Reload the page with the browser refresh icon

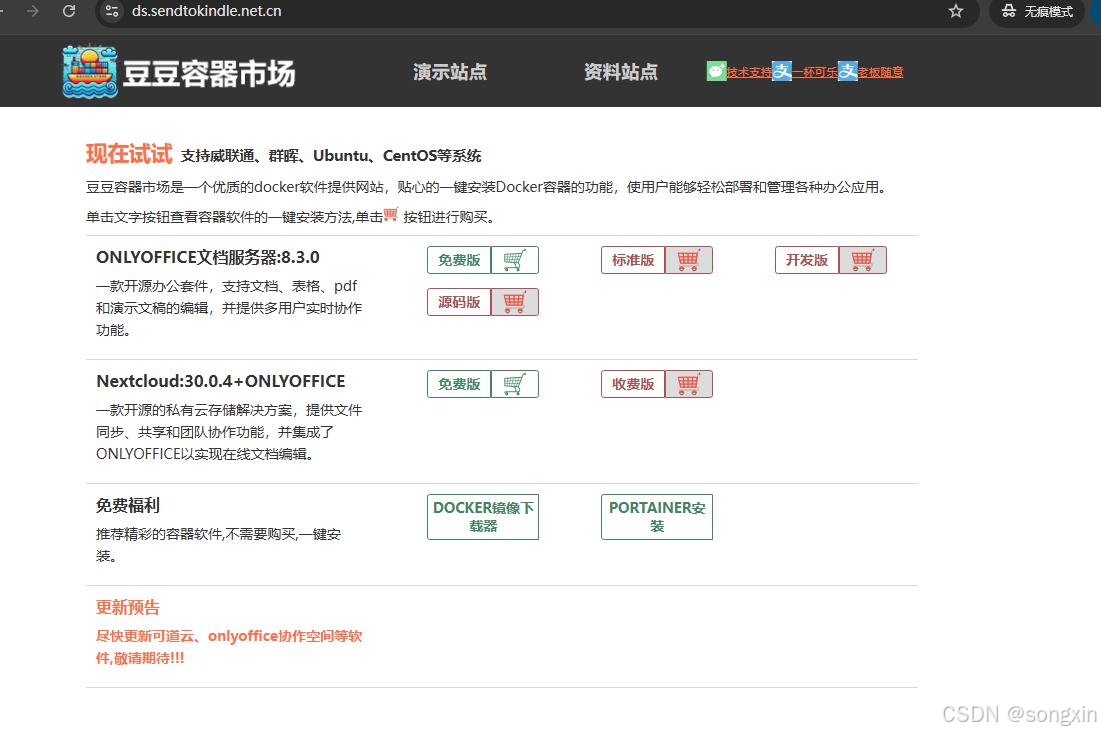tap(69, 11)
